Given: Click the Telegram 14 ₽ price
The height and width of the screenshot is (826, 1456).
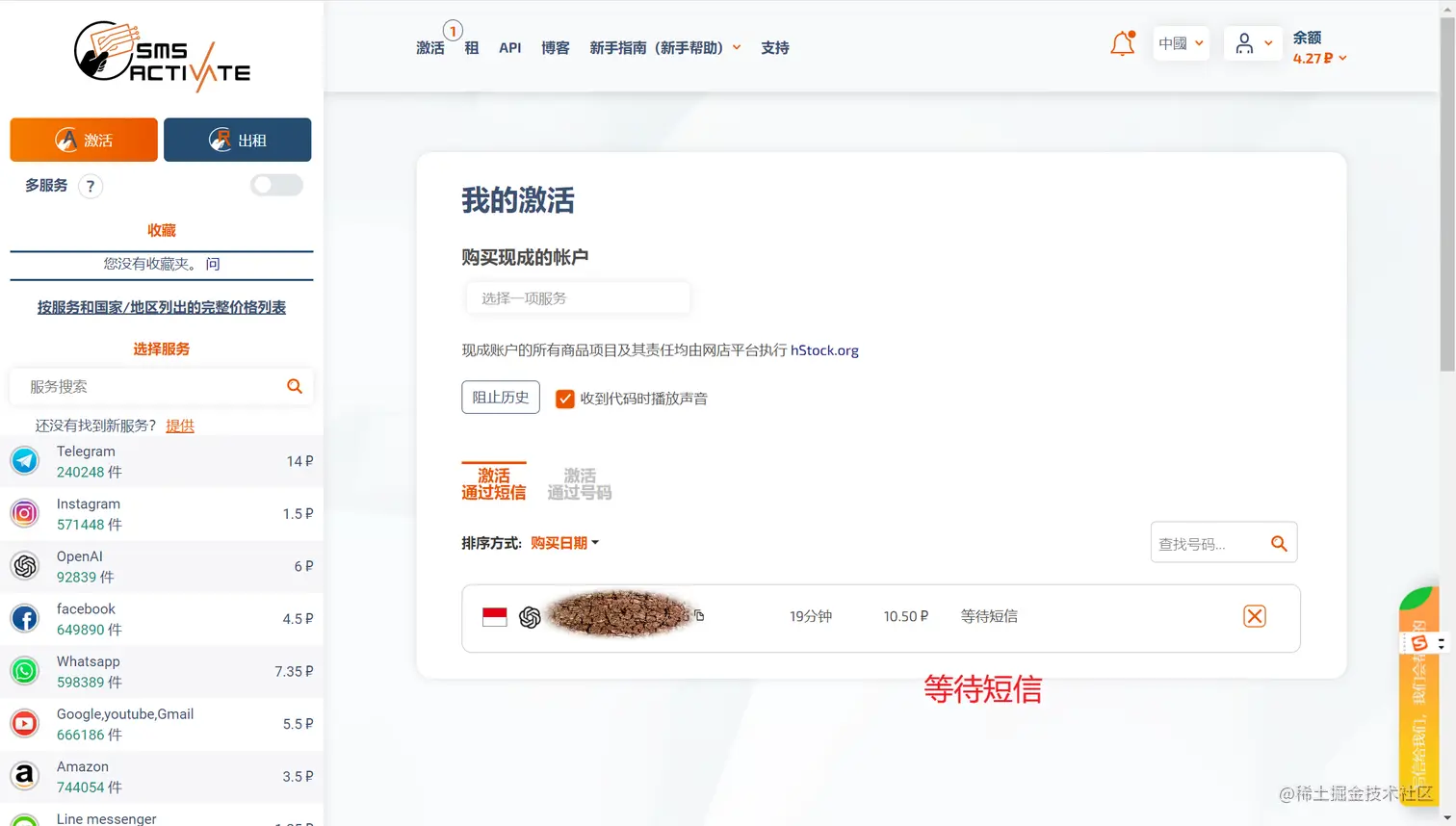Looking at the screenshot, I should 299,461.
